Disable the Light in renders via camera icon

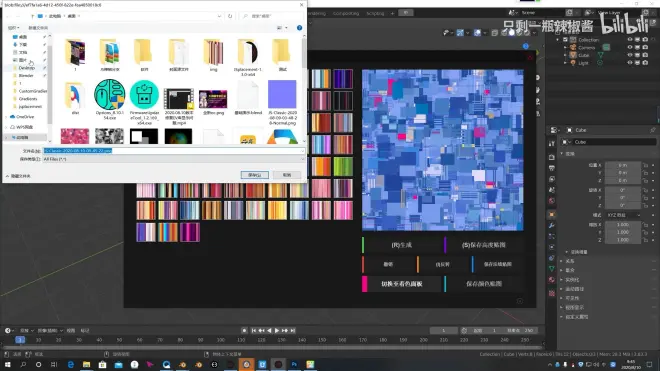[x=645, y=63]
